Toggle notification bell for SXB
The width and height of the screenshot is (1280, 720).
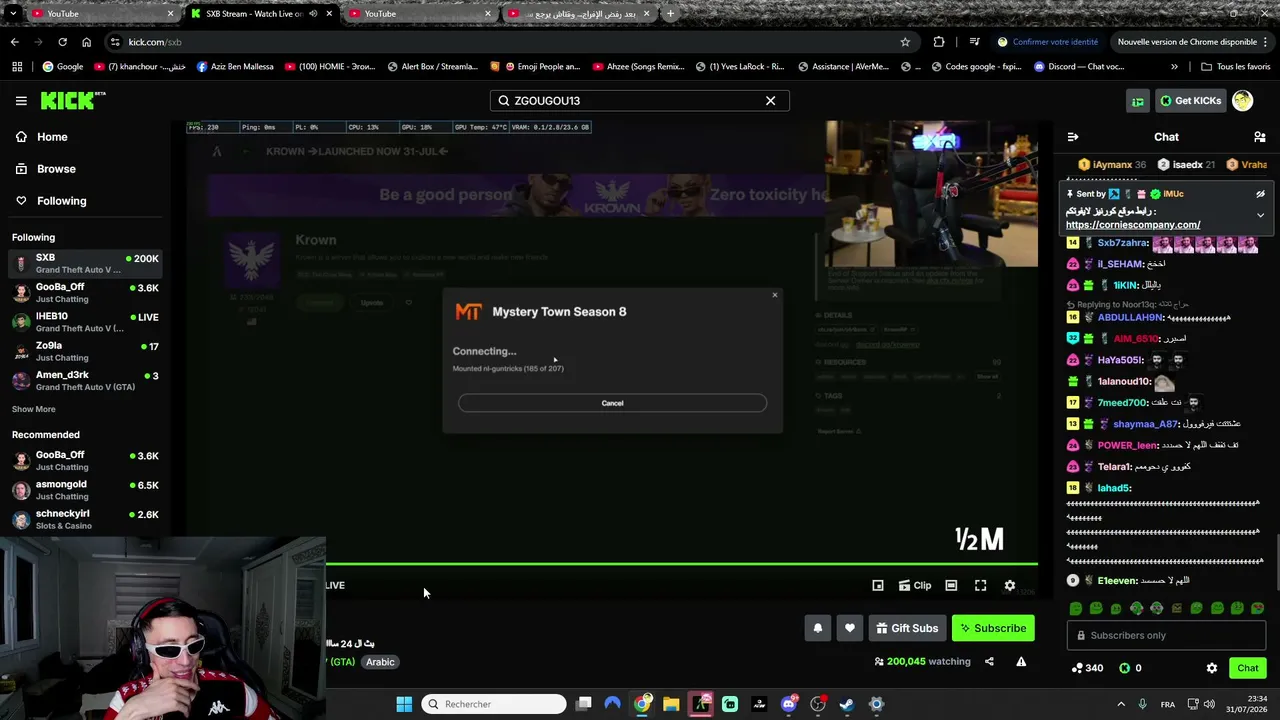pos(818,628)
